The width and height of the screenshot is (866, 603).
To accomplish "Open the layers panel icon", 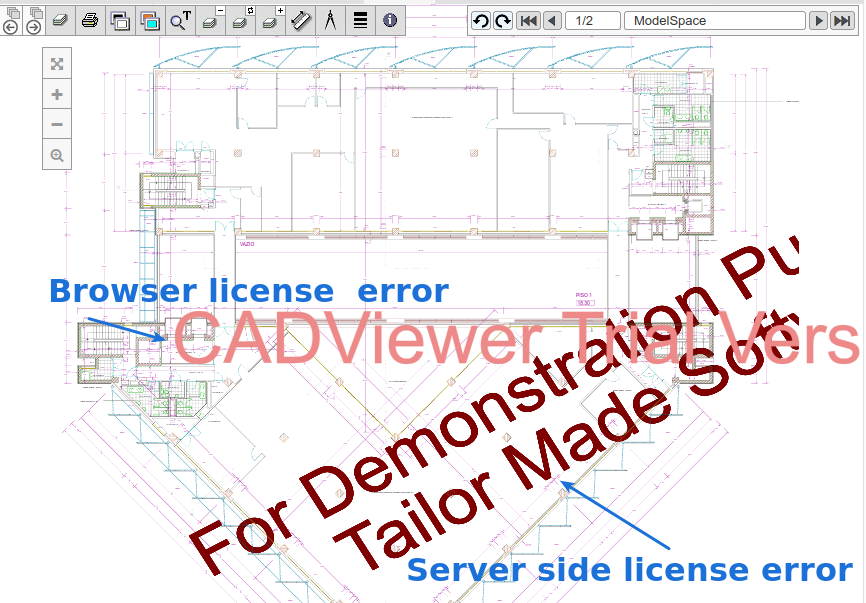I will point(60,20).
